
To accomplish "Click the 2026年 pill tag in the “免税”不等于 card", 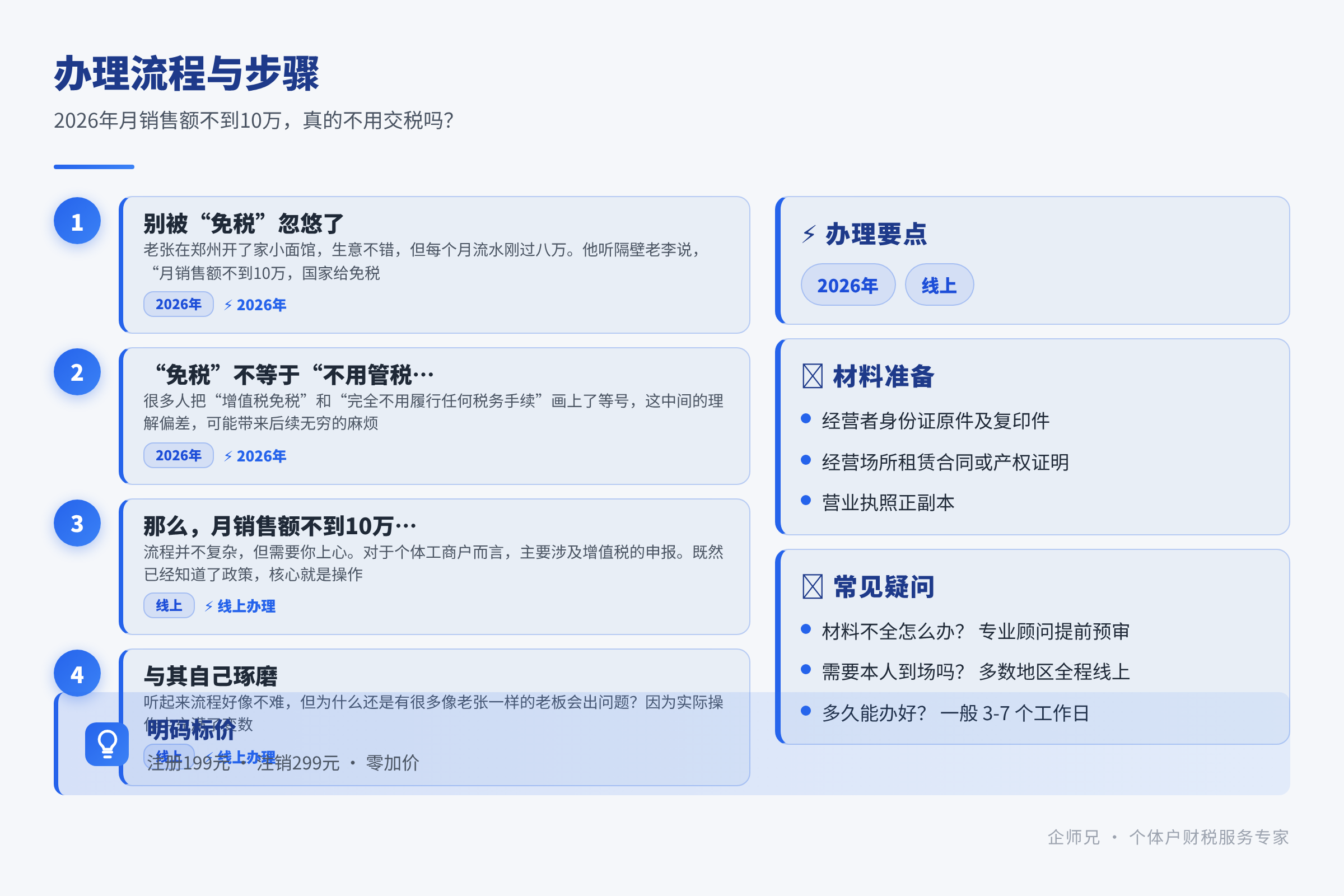I will click(x=178, y=455).
